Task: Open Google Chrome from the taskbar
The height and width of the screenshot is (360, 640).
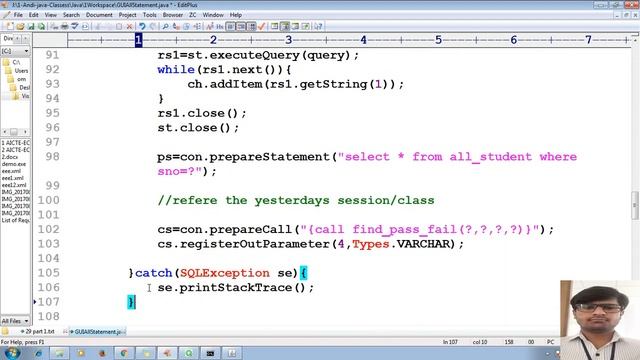Action: coord(124,353)
